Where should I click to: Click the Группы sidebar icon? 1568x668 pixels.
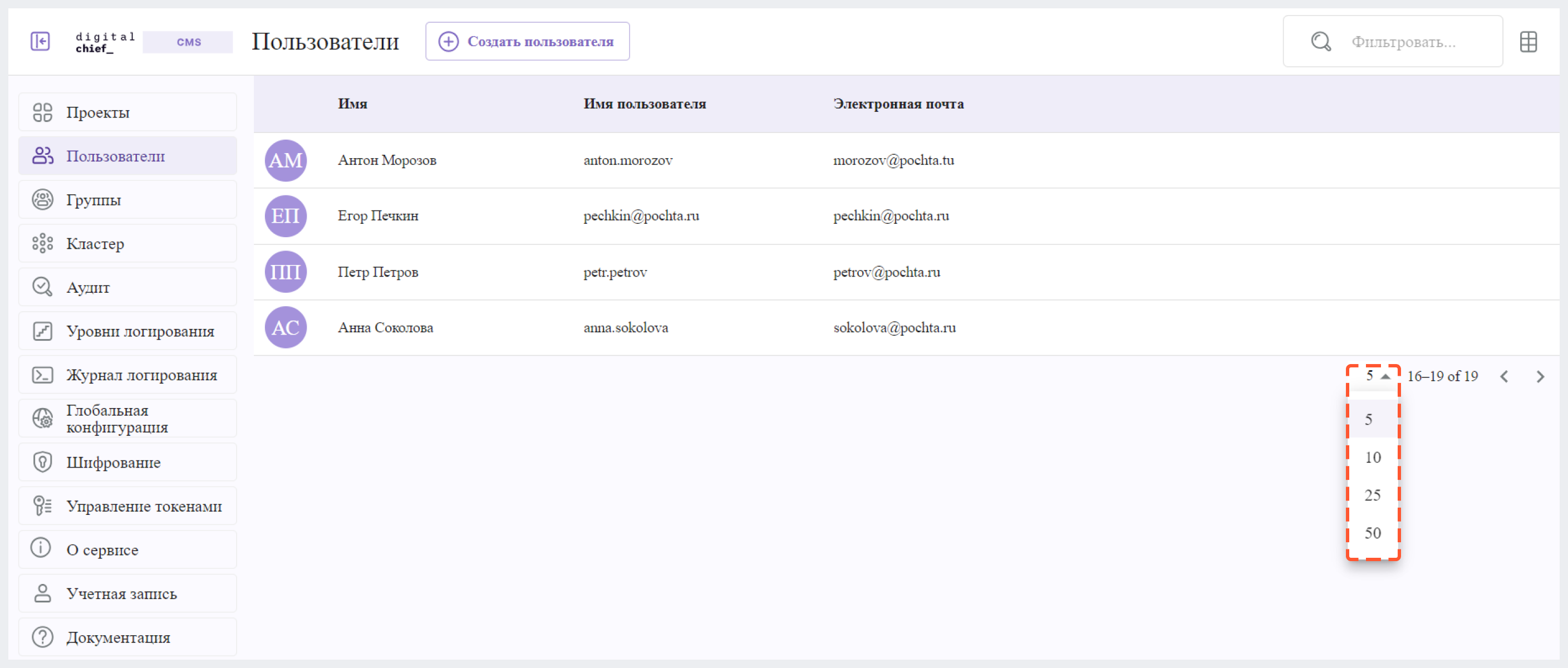(x=43, y=200)
